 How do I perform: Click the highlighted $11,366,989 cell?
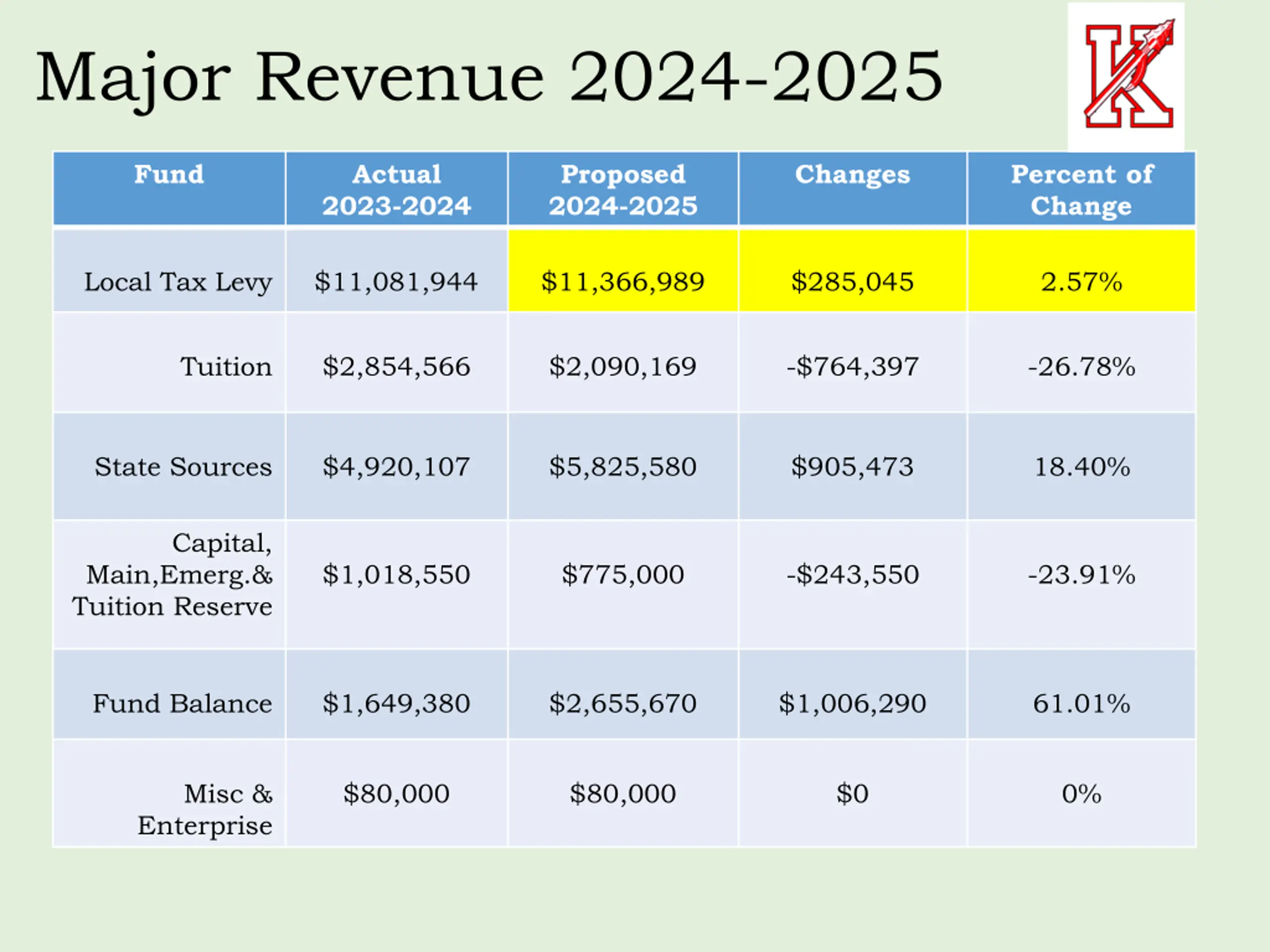pos(623,282)
